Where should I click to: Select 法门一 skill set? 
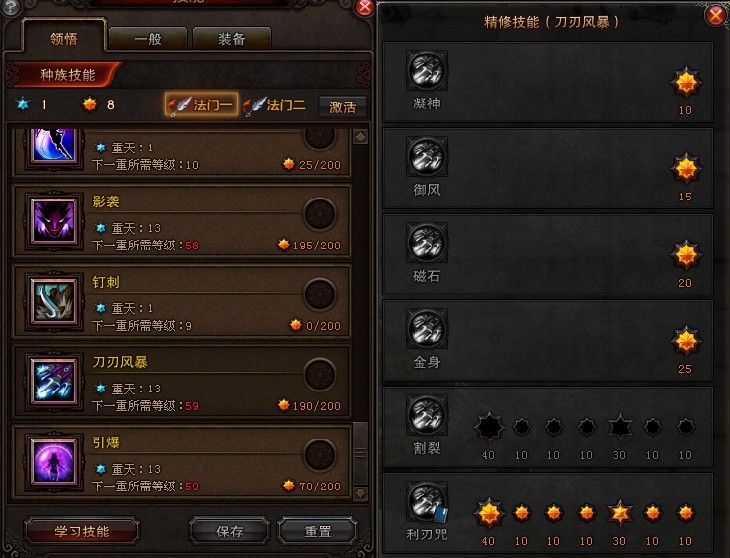[x=201, y=104]
